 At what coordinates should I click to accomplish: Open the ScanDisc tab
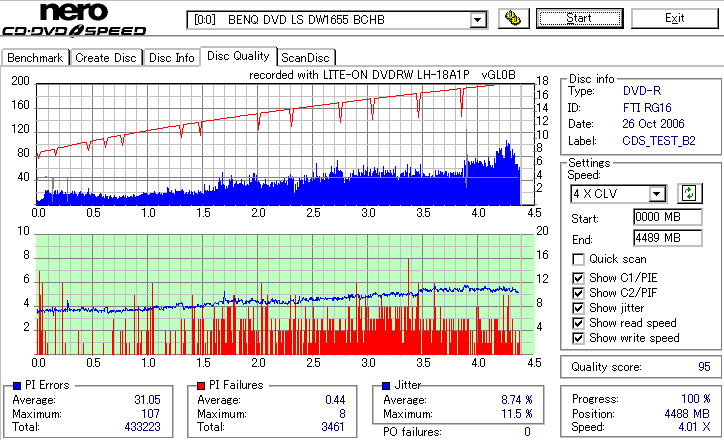[x=305, y=58]
